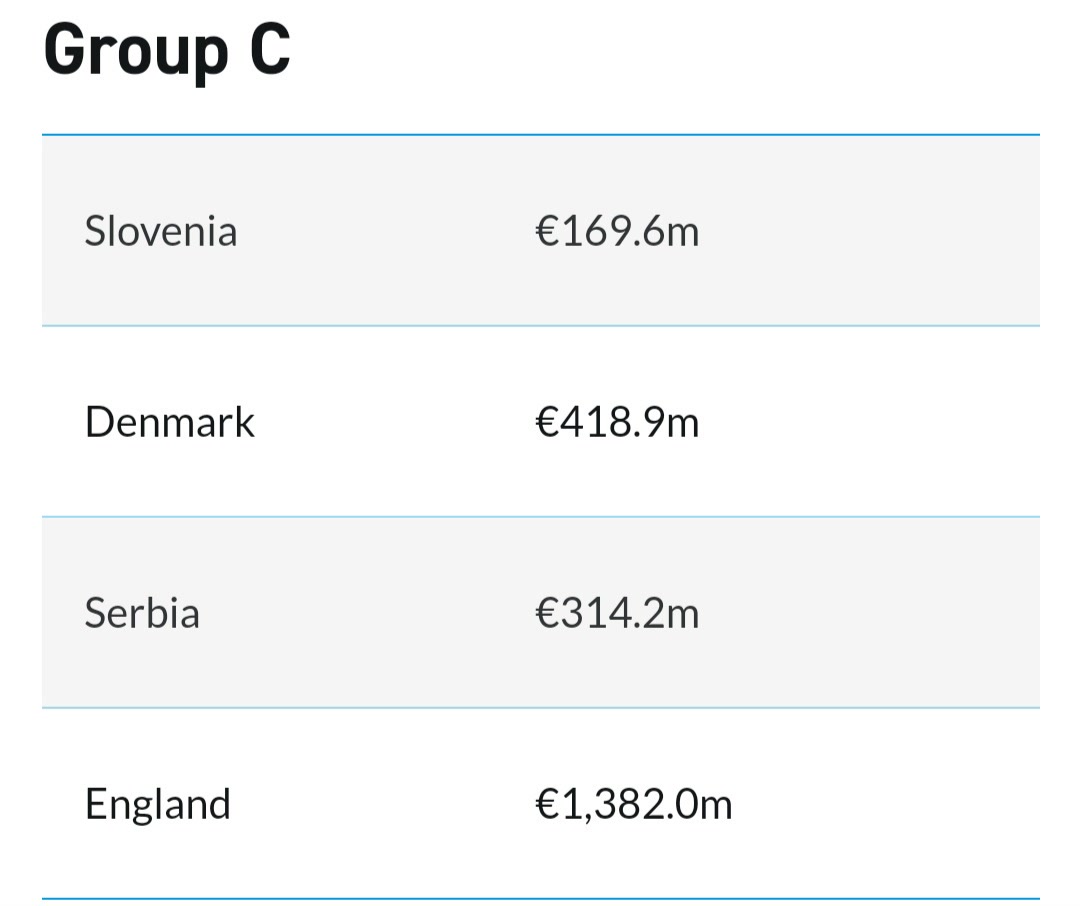Select the Denmark country name
Screen dimensions: 1080x906
[169, 422]
